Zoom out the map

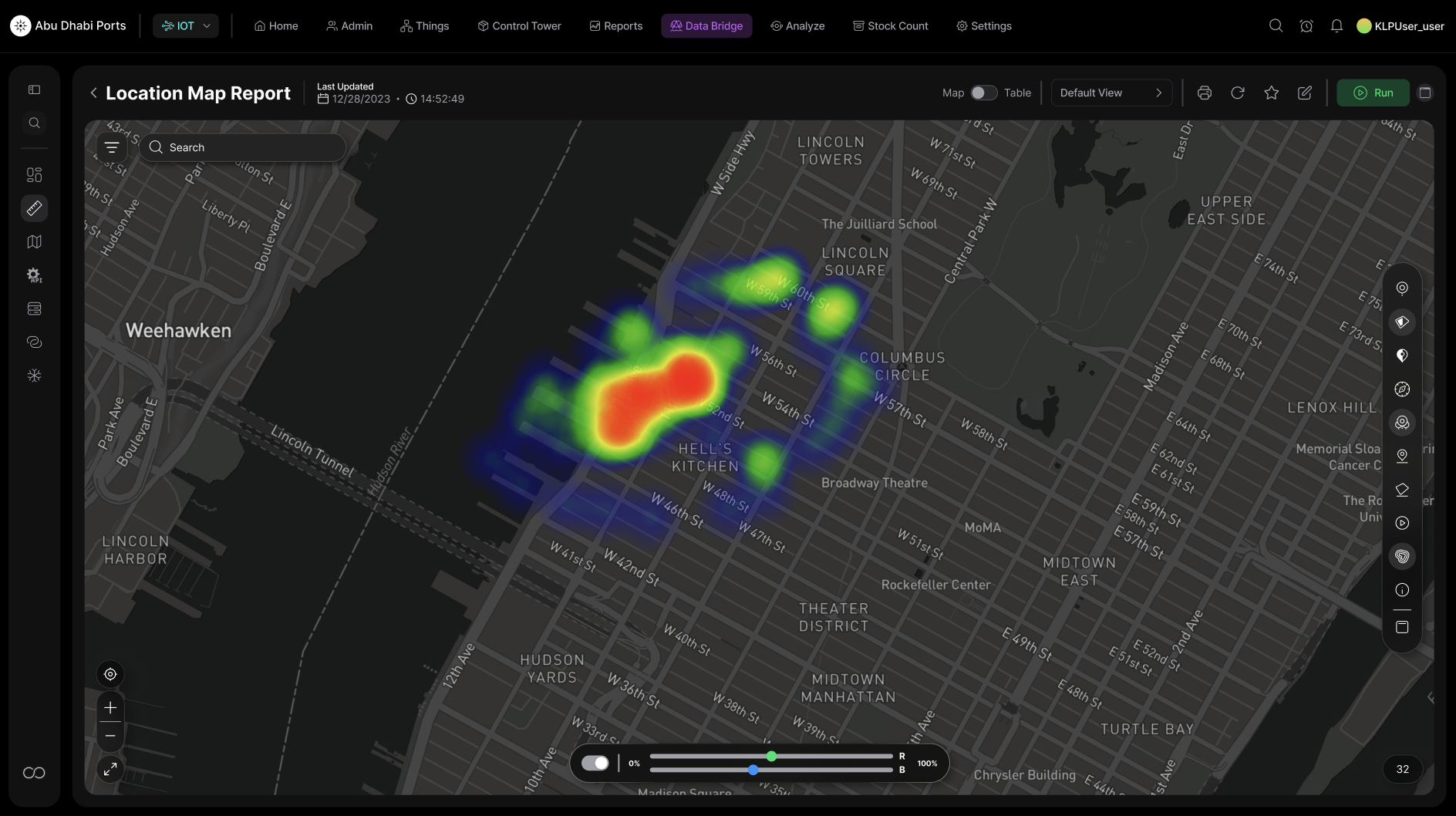110,736
